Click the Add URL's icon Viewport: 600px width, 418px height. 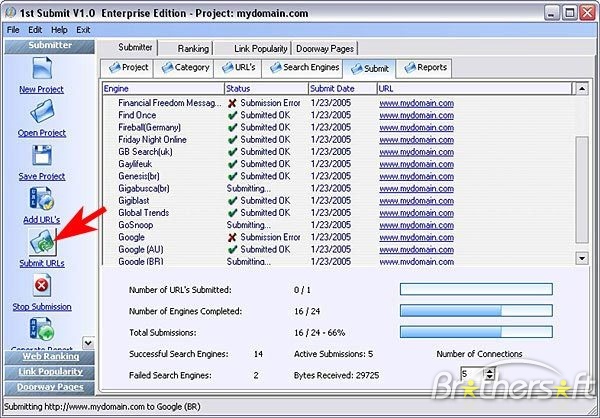(x=42, y=198)
